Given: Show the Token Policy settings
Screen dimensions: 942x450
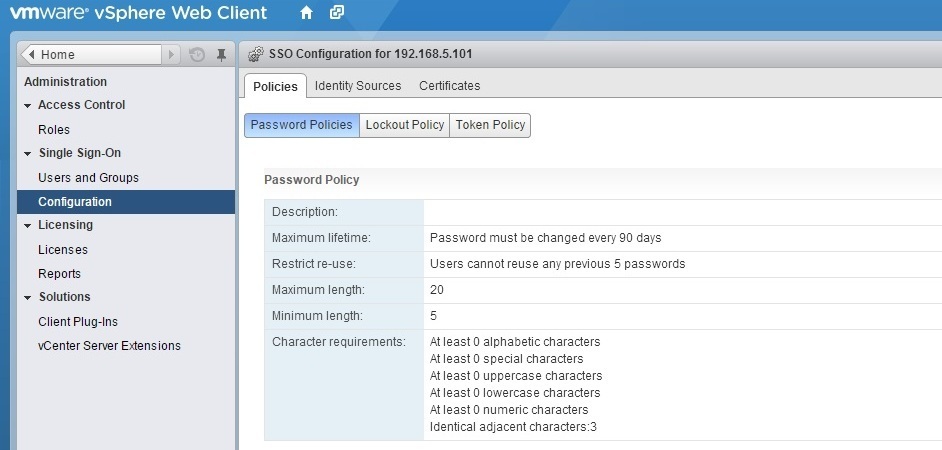Looking at the screenshot, I should [x=490, y=125].
